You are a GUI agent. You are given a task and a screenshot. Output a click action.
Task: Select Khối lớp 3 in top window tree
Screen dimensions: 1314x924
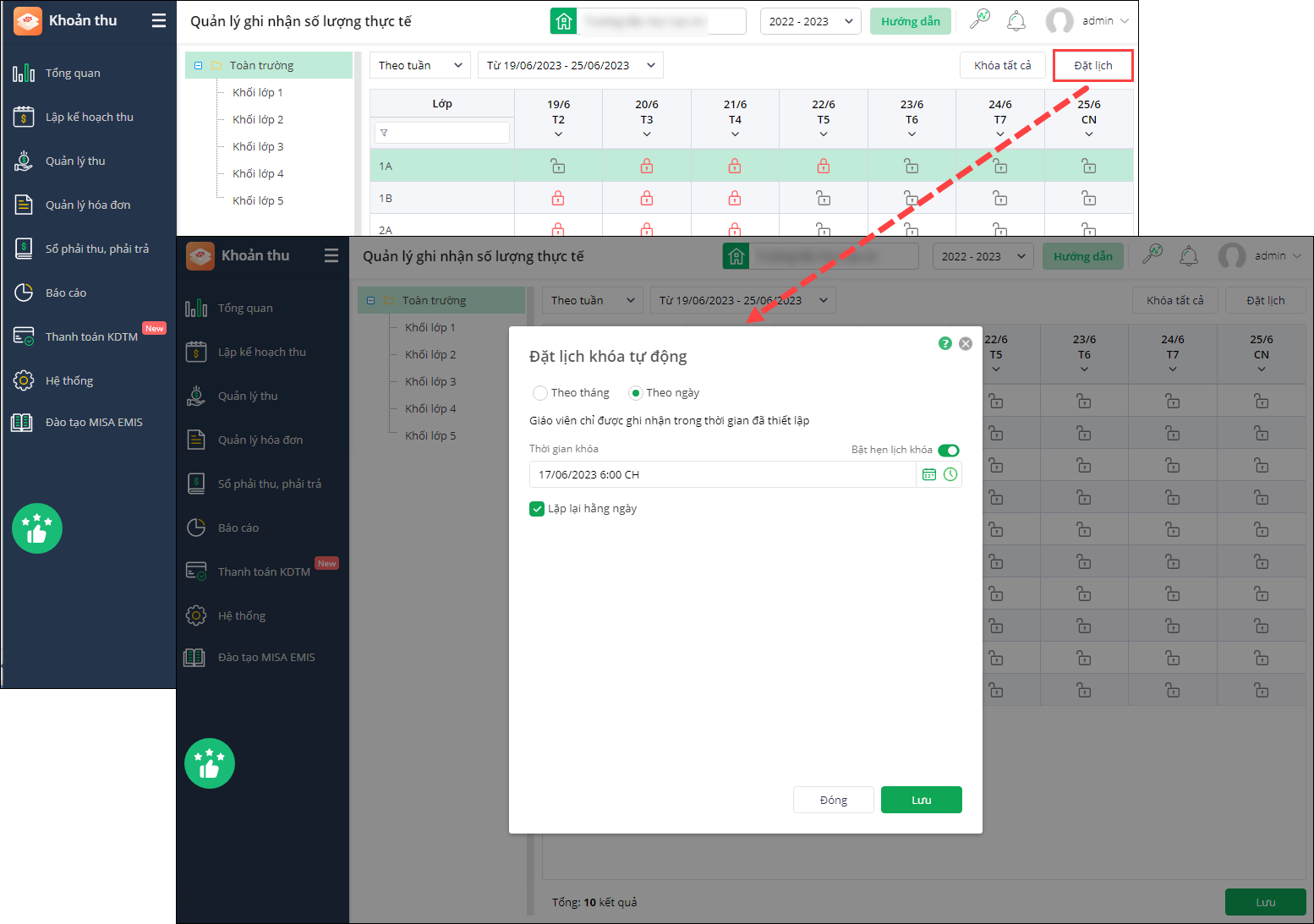click(258, 146)
